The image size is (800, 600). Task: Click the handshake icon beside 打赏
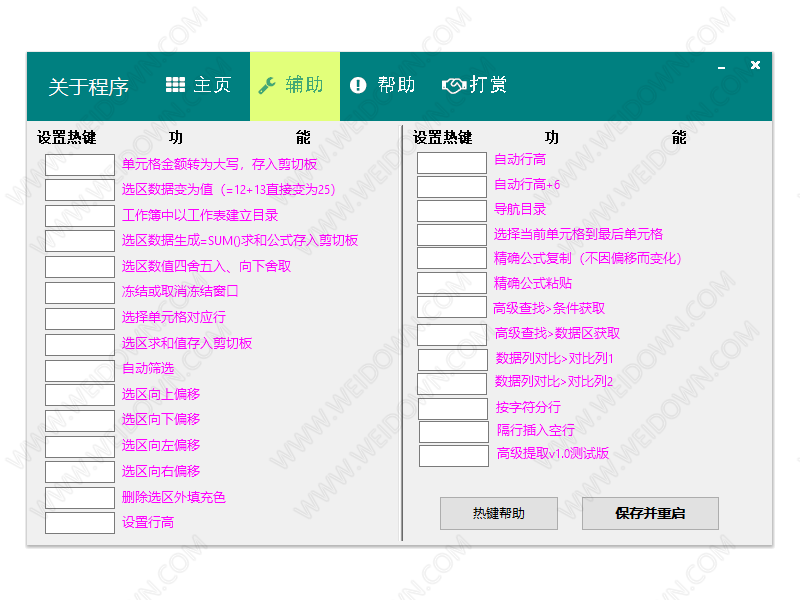coord(454,86)
